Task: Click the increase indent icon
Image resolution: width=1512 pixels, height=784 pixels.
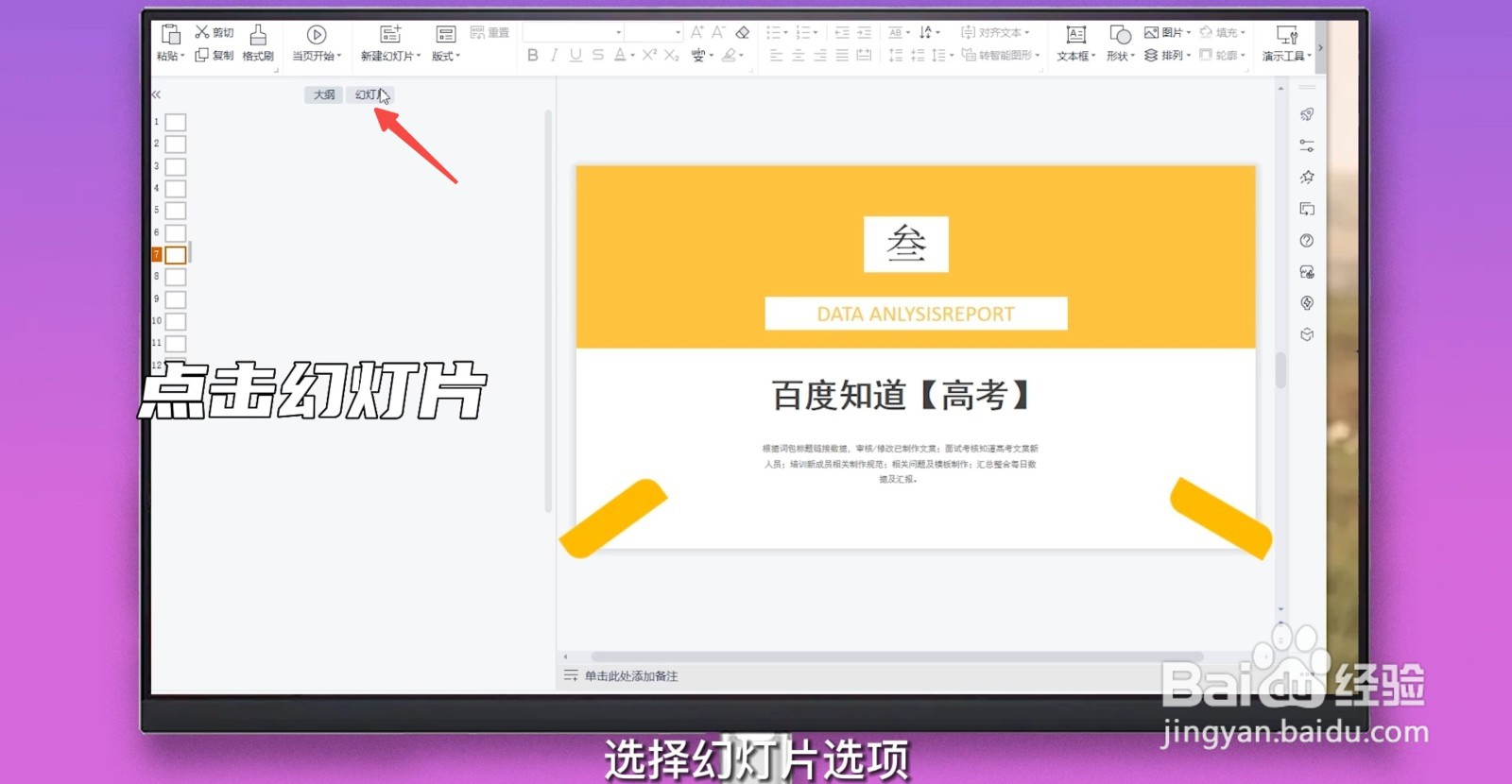Action: [864, 32]
